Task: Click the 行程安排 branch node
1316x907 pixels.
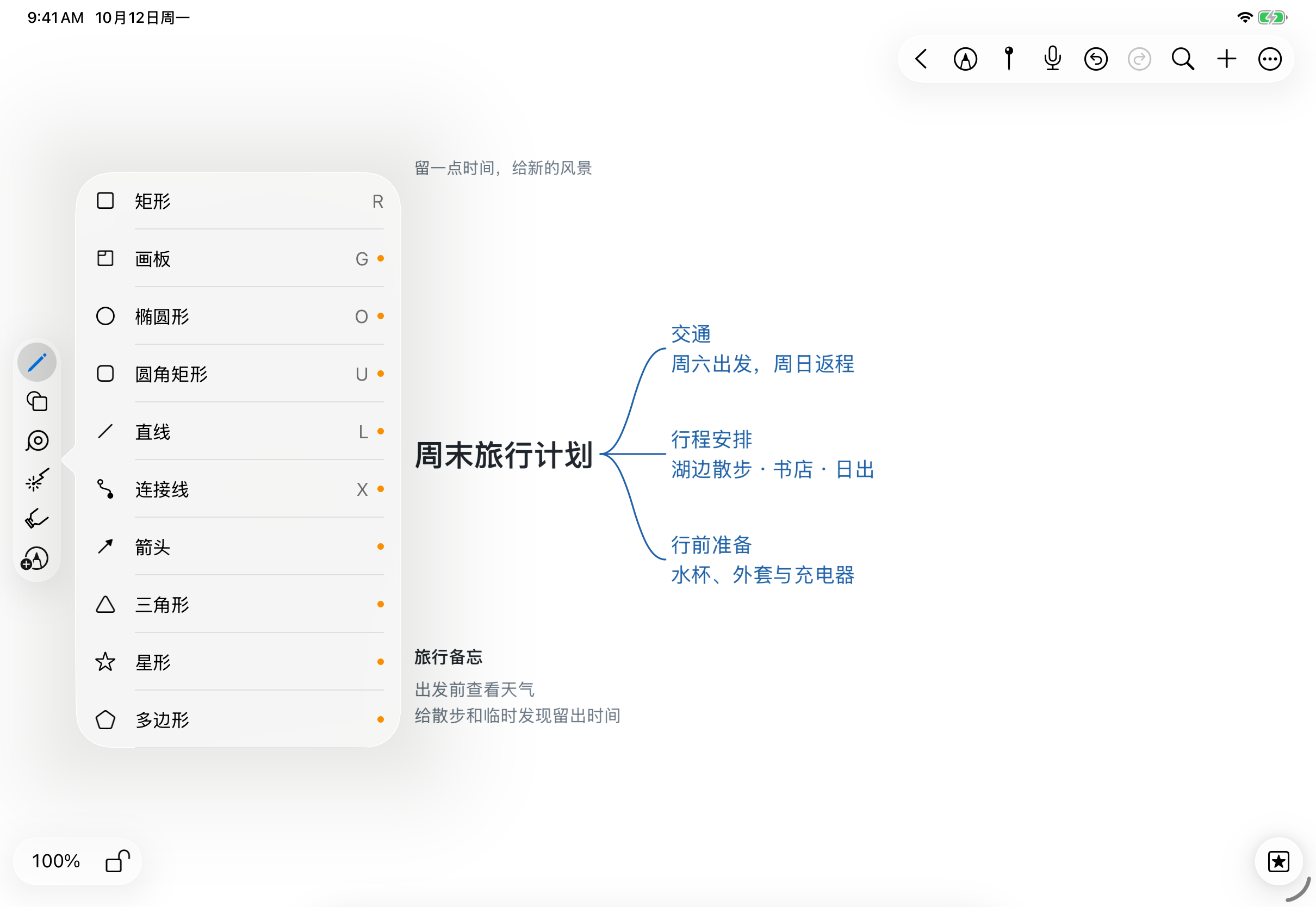Action: pyautogui.click(x=711, y=439)
